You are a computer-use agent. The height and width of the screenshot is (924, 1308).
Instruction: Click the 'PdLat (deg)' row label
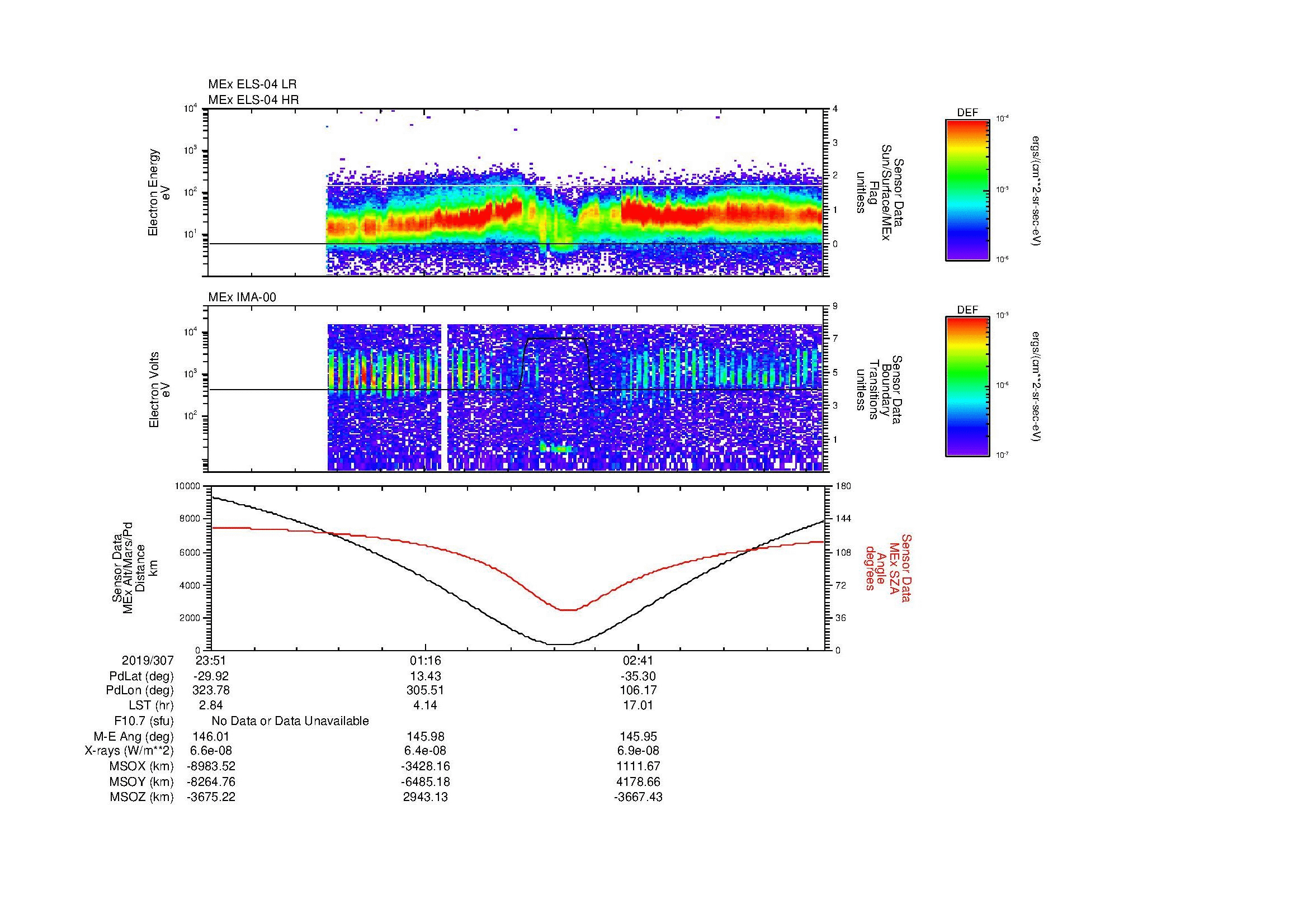point(141,676)
